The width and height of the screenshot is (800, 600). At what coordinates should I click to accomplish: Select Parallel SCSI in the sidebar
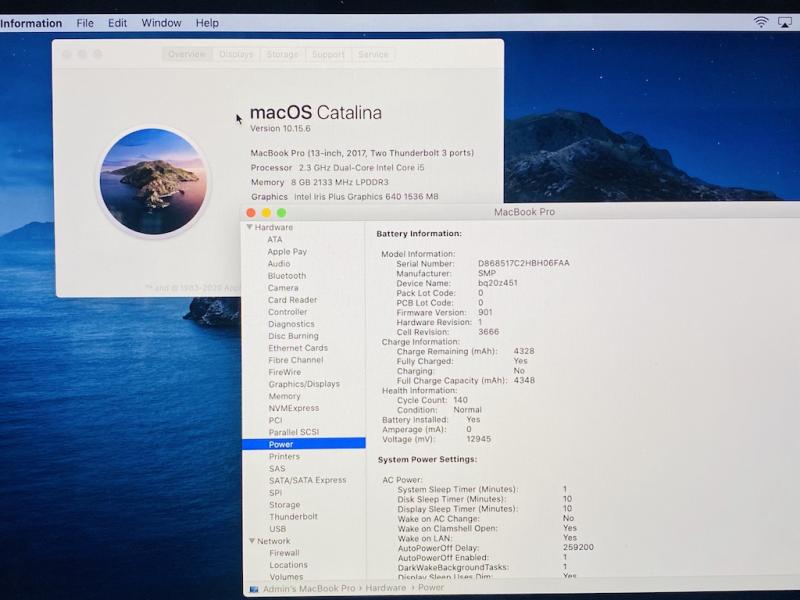[294, 432]
